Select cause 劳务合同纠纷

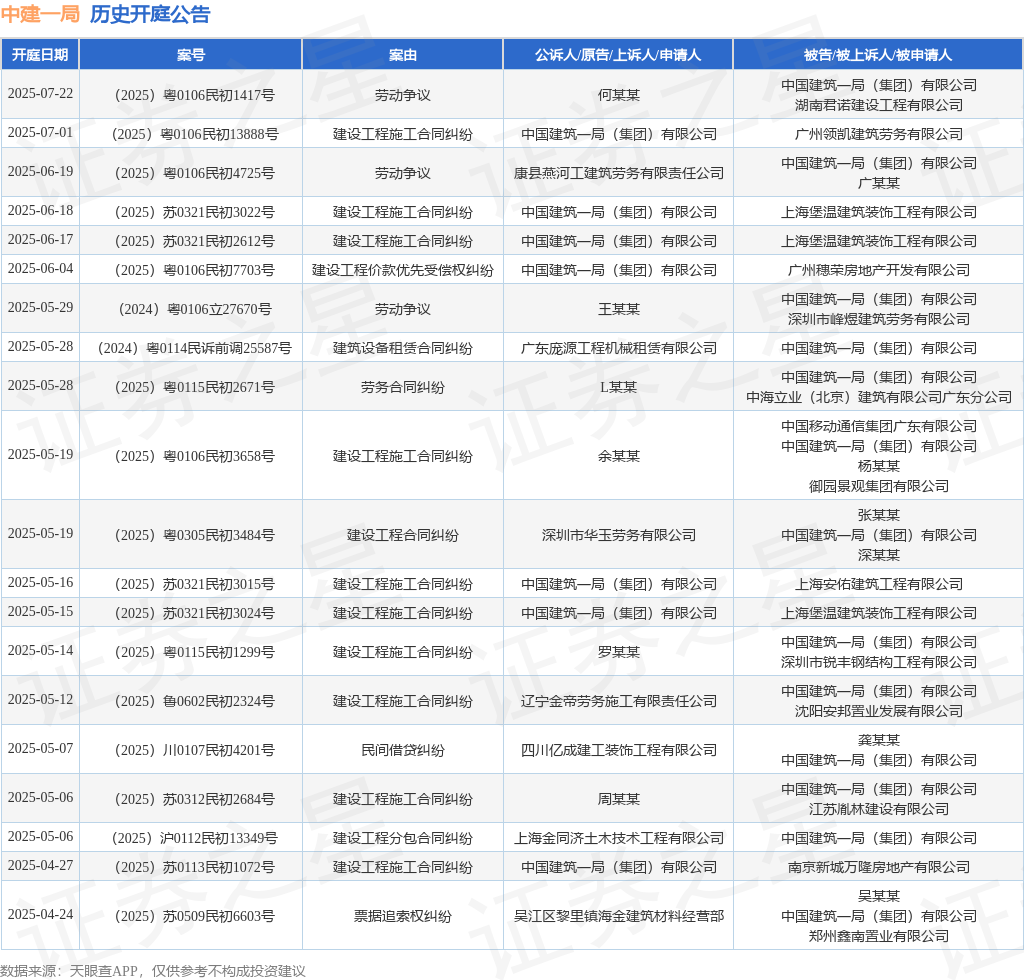coord(402,387)
